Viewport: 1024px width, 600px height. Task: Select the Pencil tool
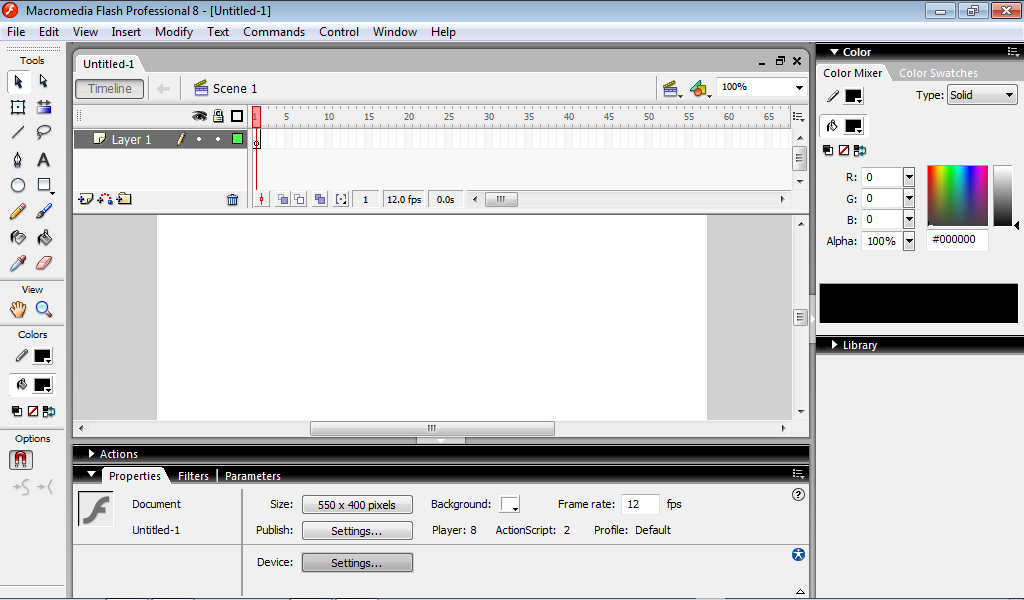click(x=18, y=212)
